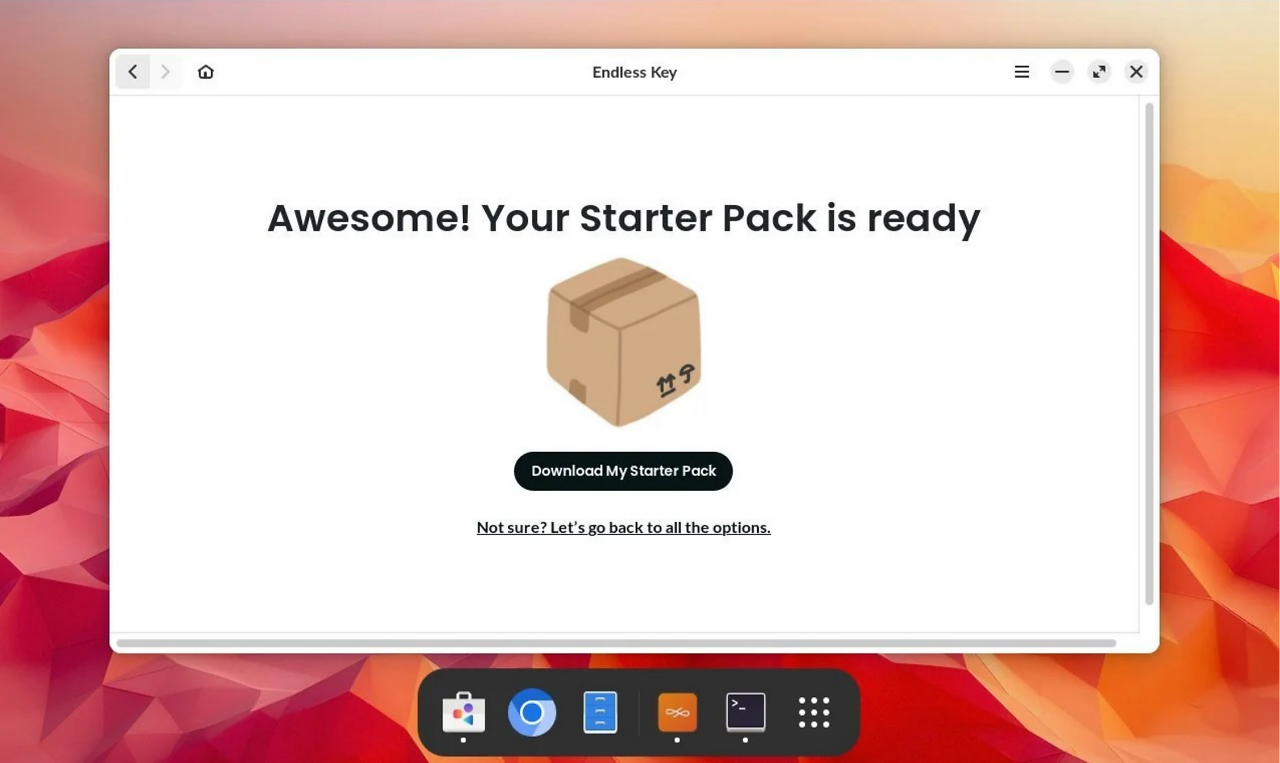This screenshot has width=1280, height=763.
Task: Close the Endless Key window
Action: (x=1136, y=72)
